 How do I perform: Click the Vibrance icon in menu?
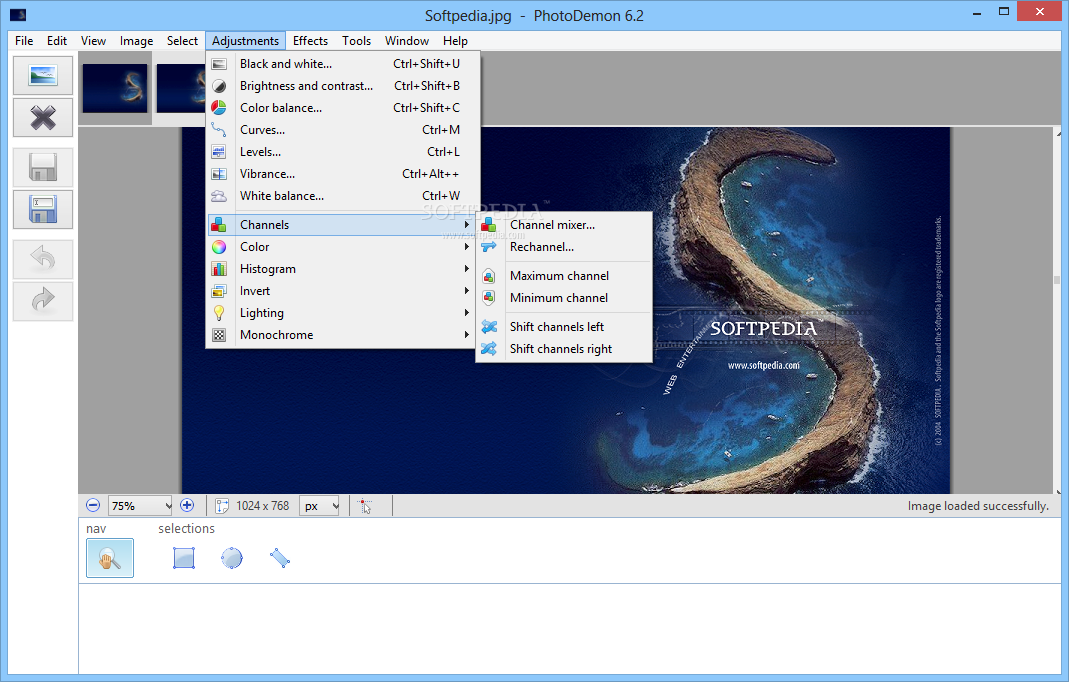pyautogui.click(x=219, y=174)
